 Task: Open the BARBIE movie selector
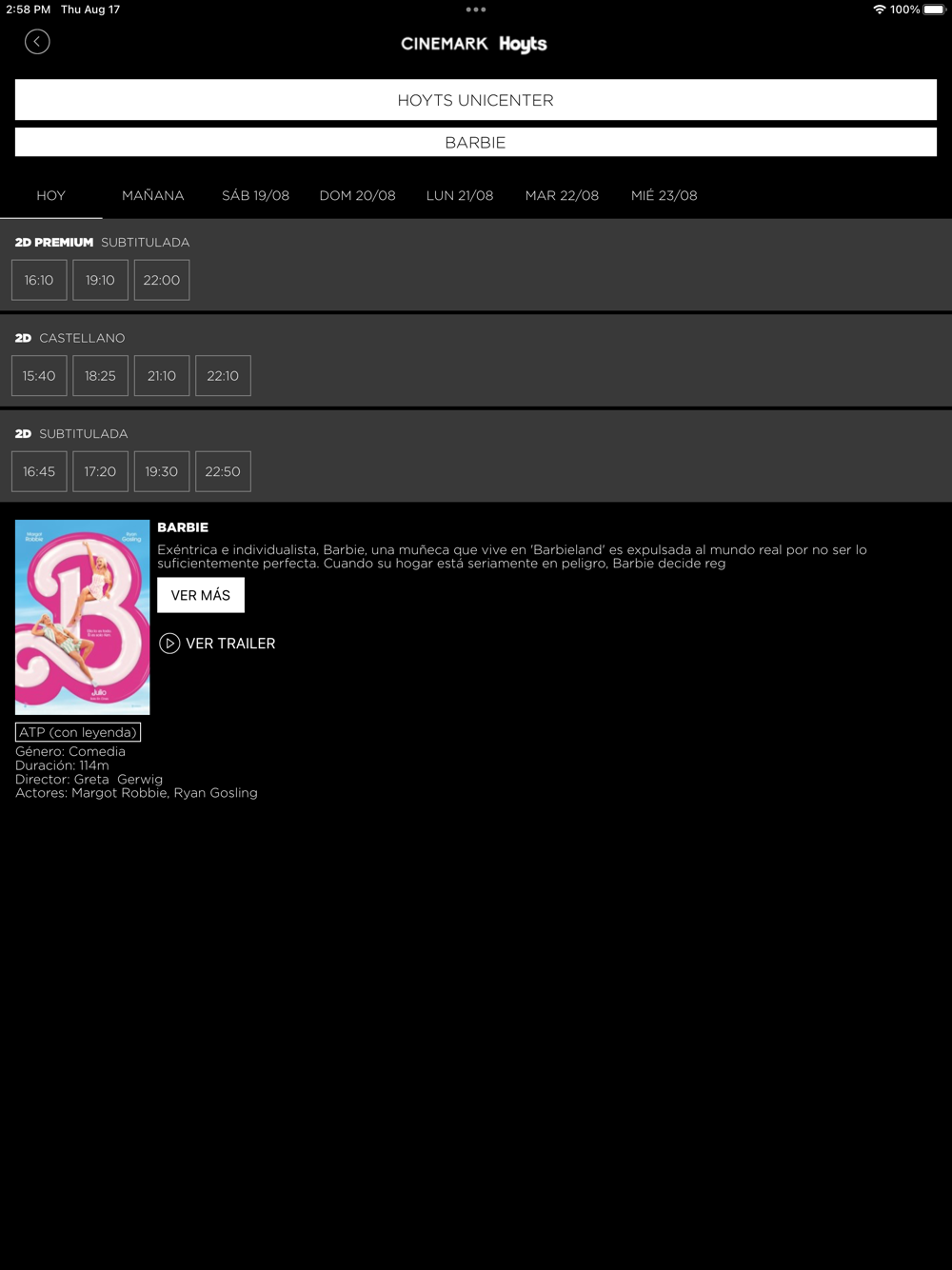pos(476,143)
